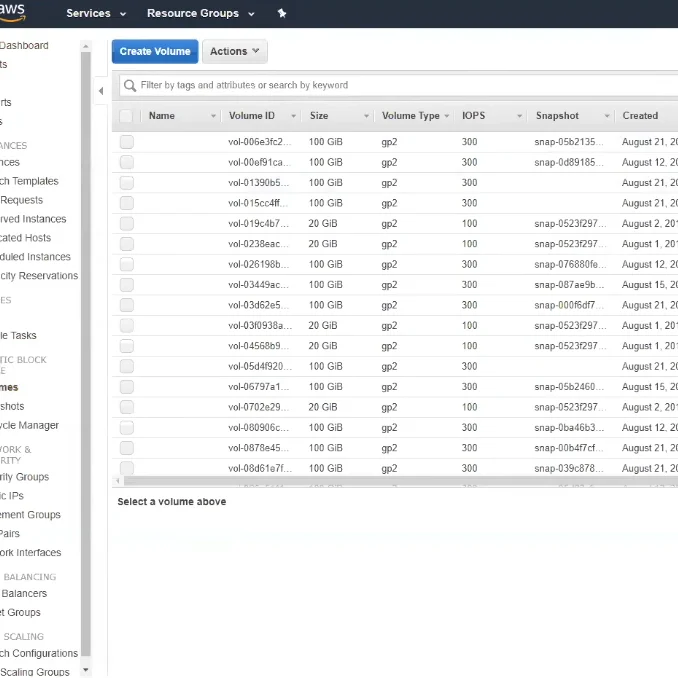Screen dimensions: 678x678
Task: Collapse the navigation pane arrow
Action: (101, 91)
